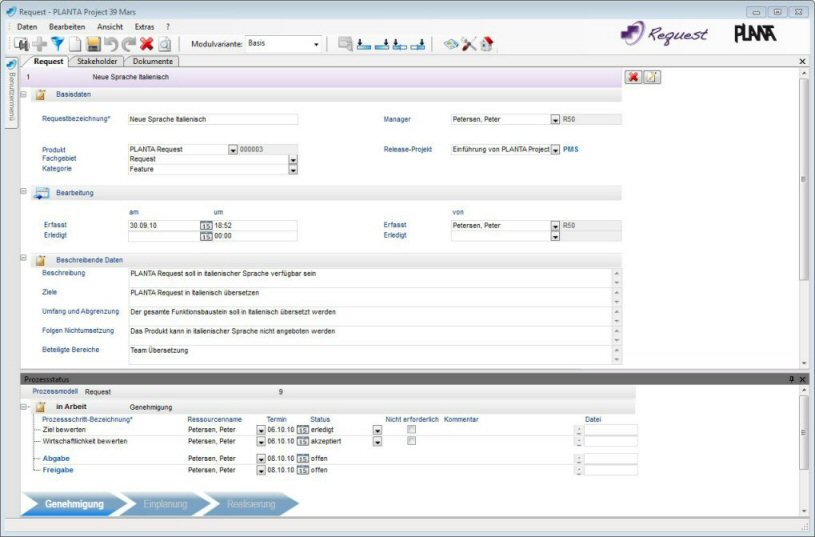Click the Einplanung phase arrow
Screen dimensions: 815x537
[165, 504]
